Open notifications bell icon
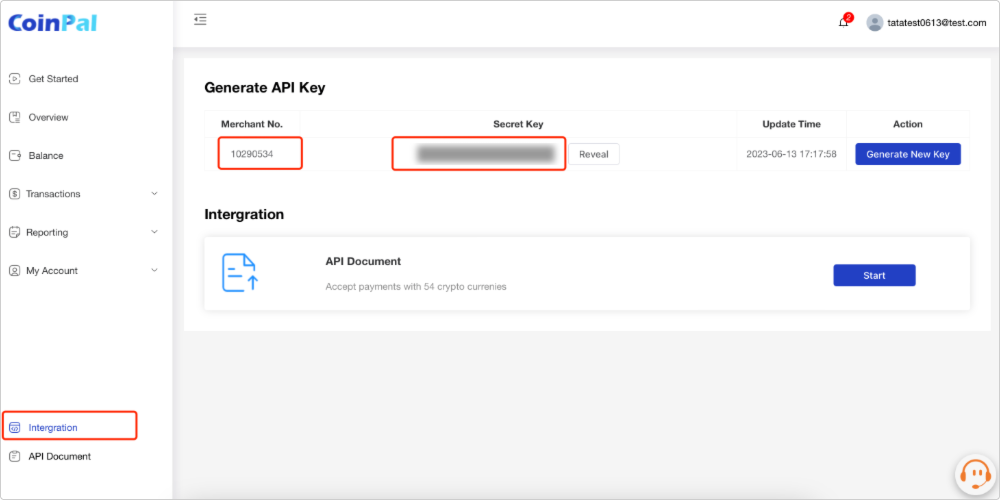This screenshot has width=1000, height=500. click(x=843, y=22)
